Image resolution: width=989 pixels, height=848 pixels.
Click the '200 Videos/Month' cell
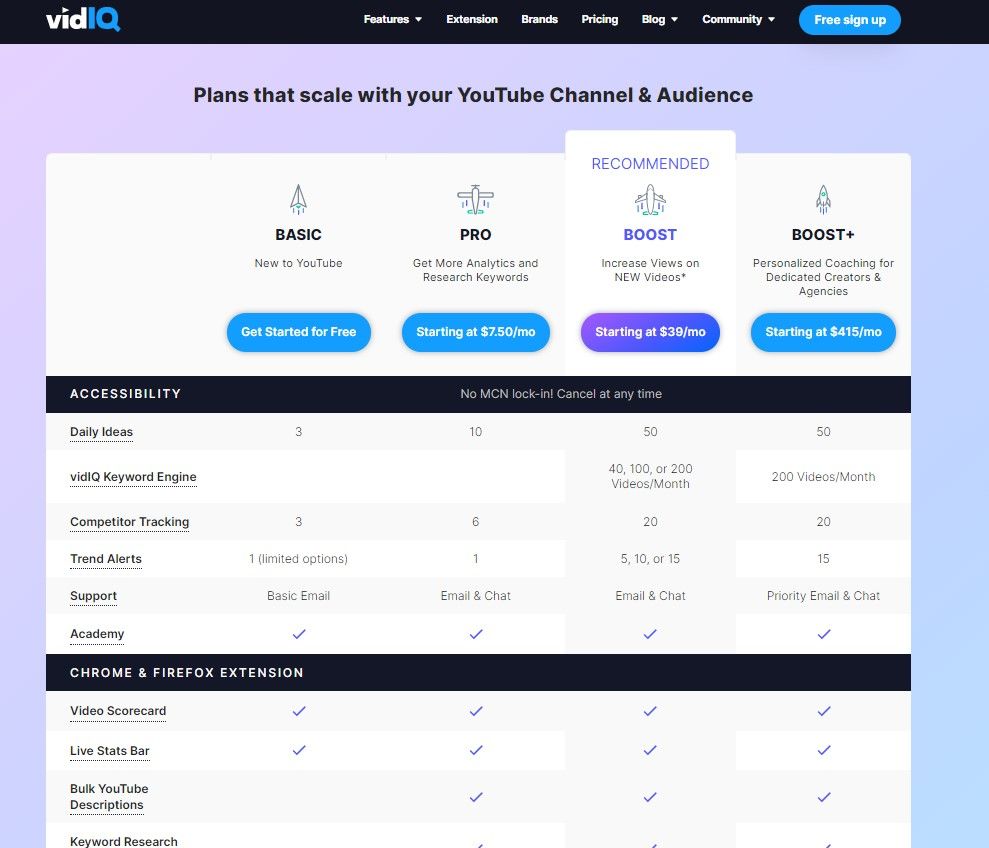823,477
